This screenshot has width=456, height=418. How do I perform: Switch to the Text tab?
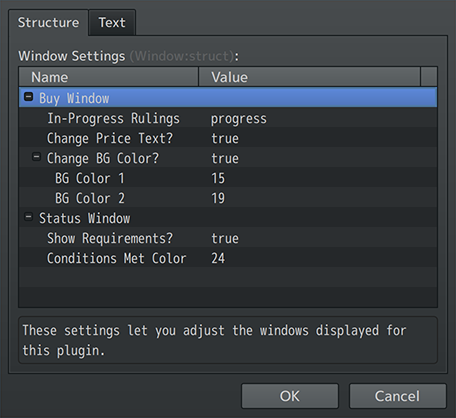coord(112,23)
